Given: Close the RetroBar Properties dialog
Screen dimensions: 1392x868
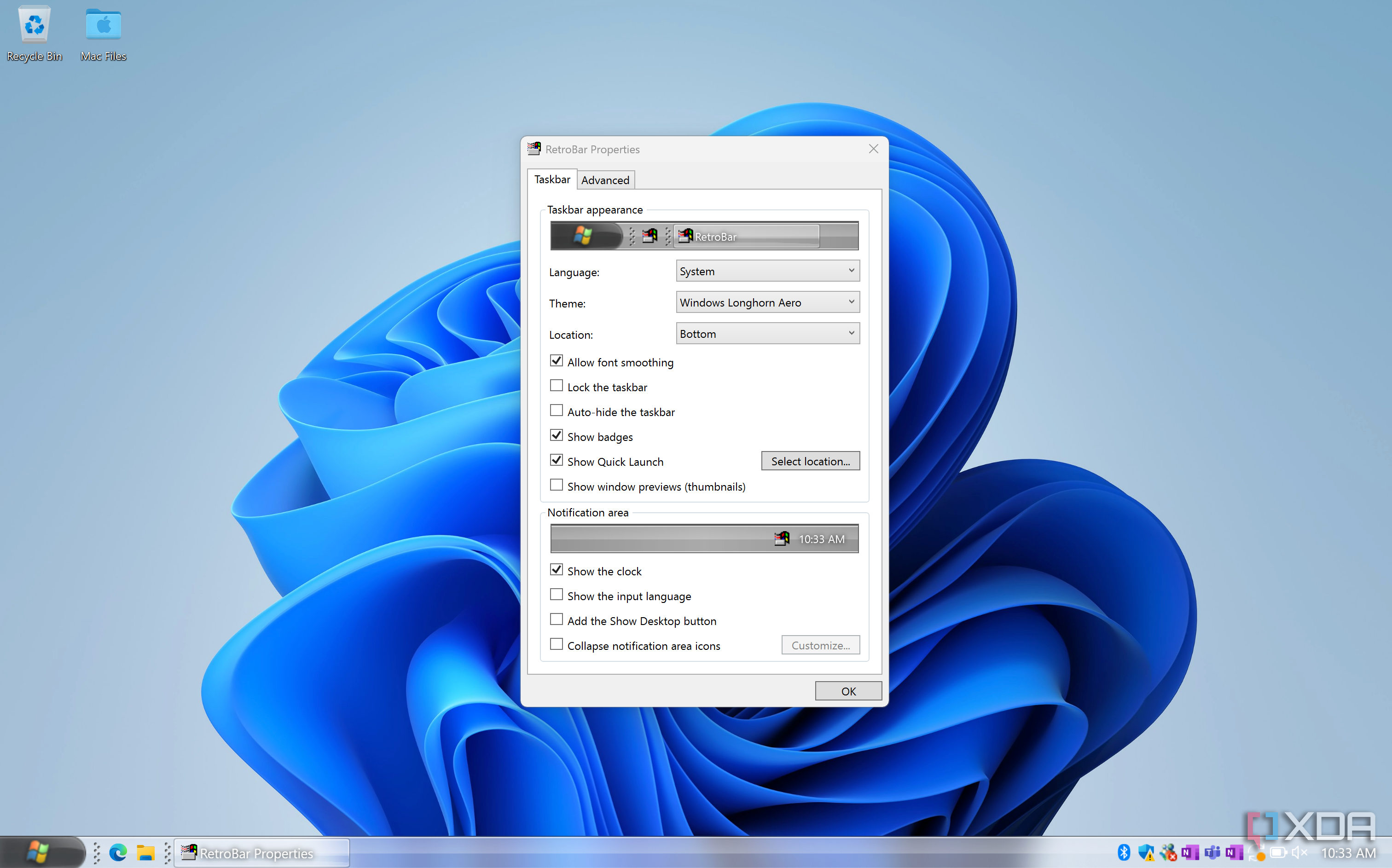Looking at the screenshot, I should click(873, 149).
